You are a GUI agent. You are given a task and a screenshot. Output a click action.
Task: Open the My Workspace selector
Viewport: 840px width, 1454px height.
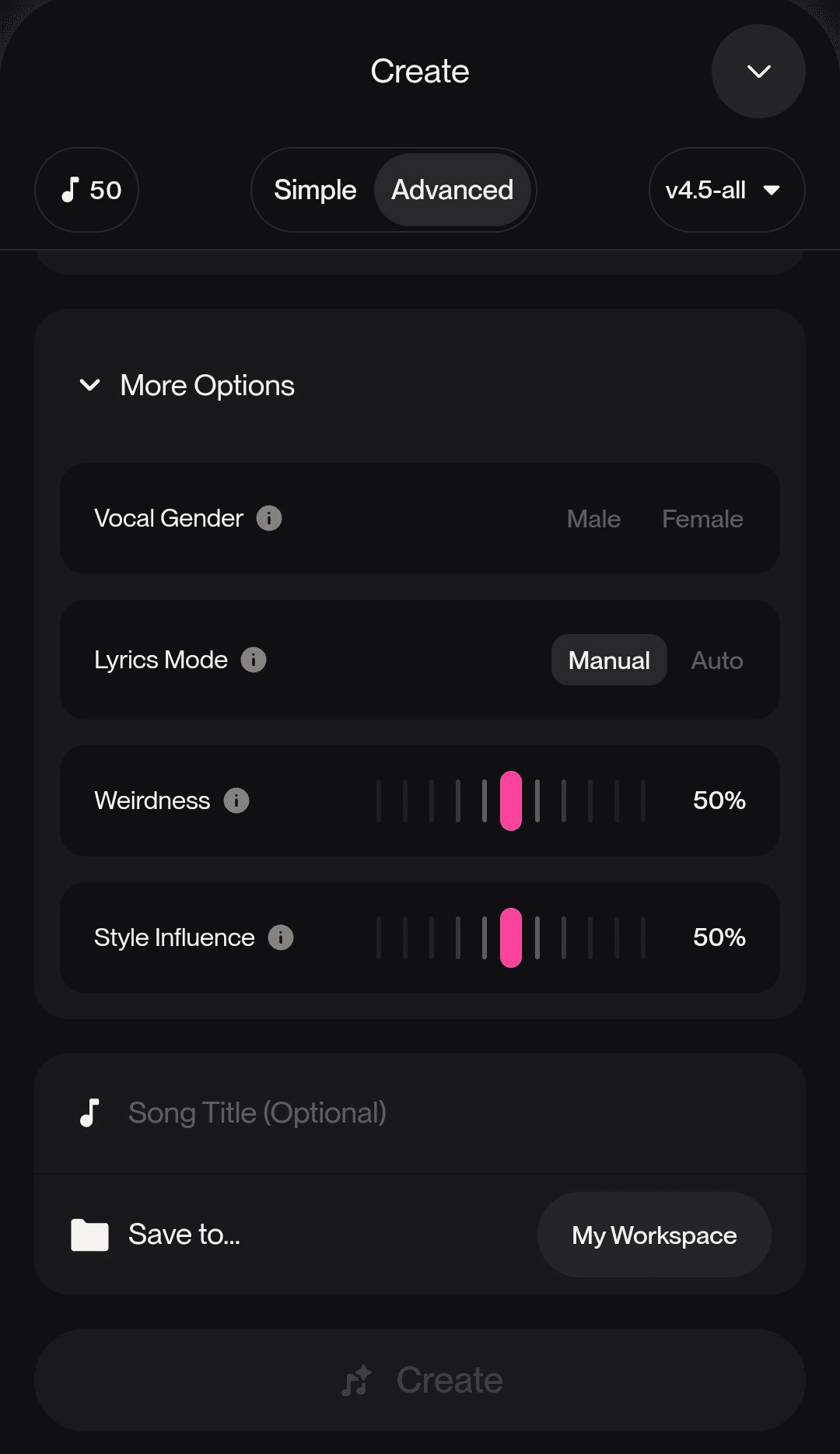[654, 1235]
